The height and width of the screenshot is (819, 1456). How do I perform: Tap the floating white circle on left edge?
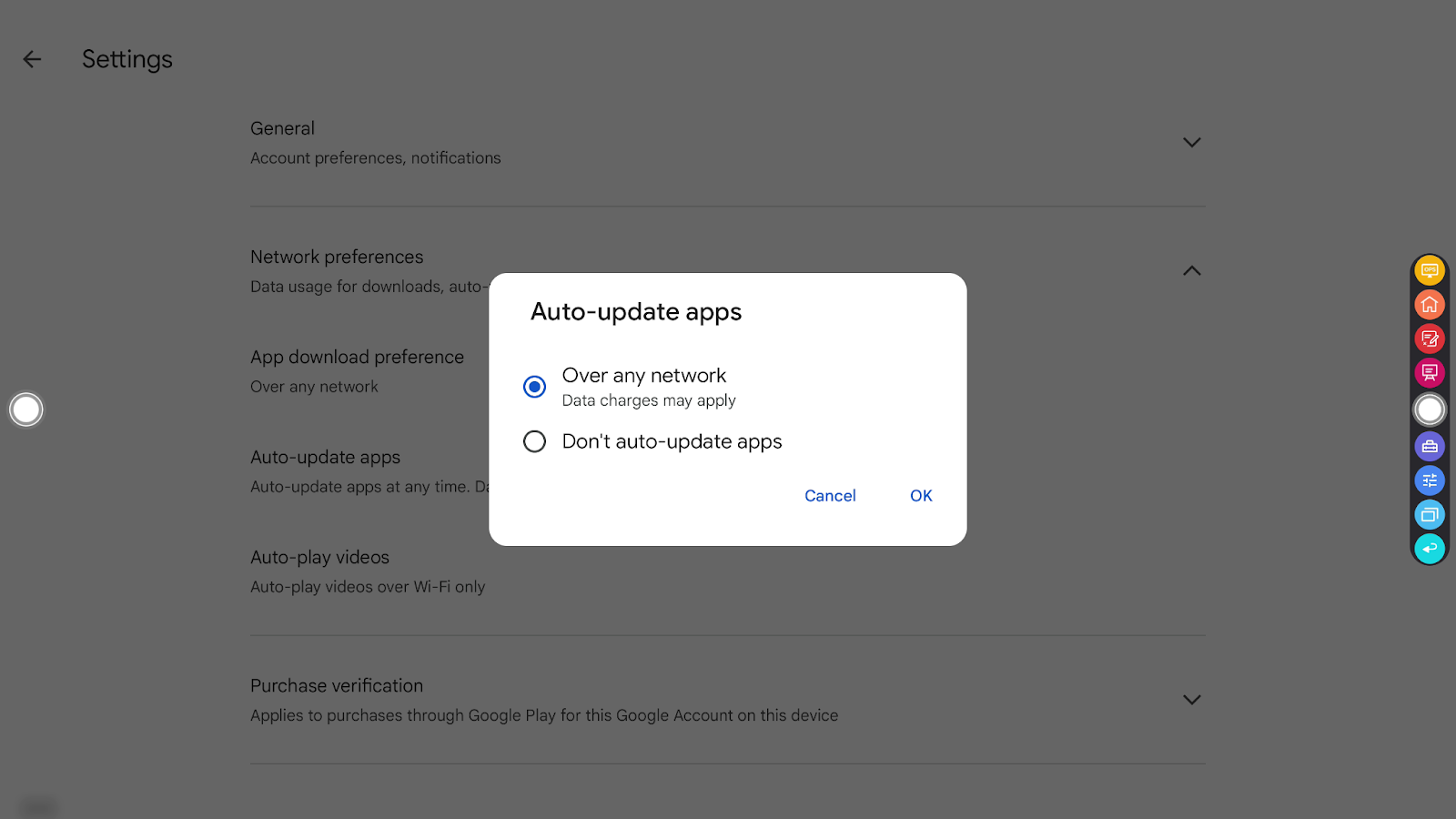(x=26, y=409)
